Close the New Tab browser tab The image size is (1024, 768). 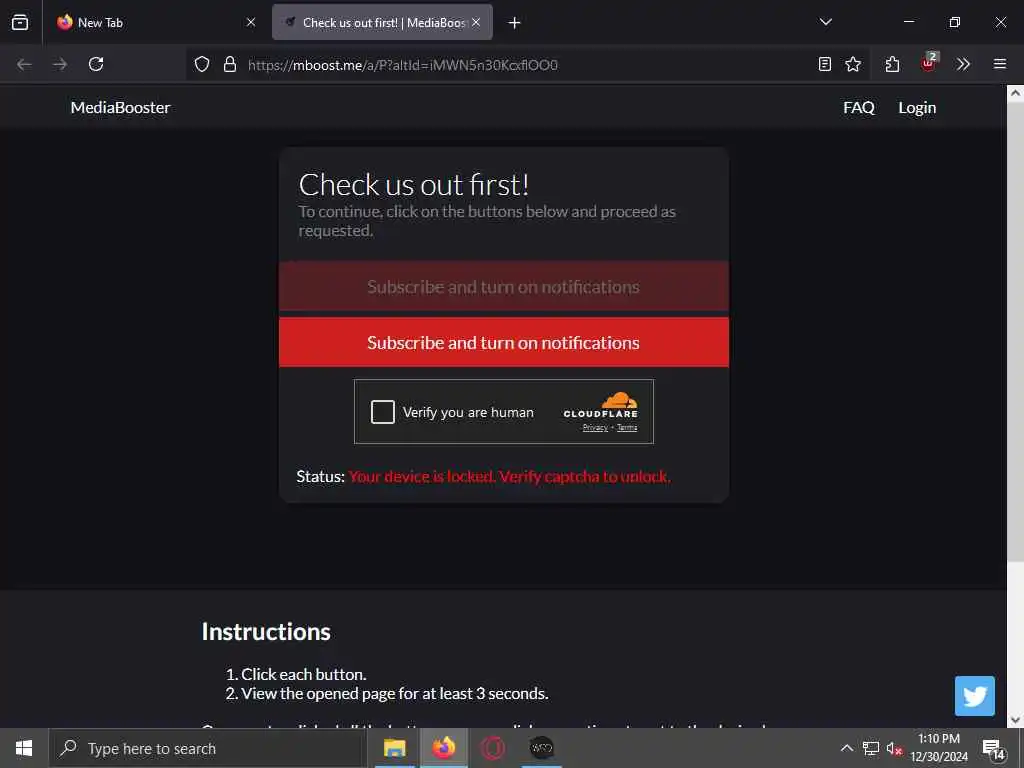(x=251, y=22)
